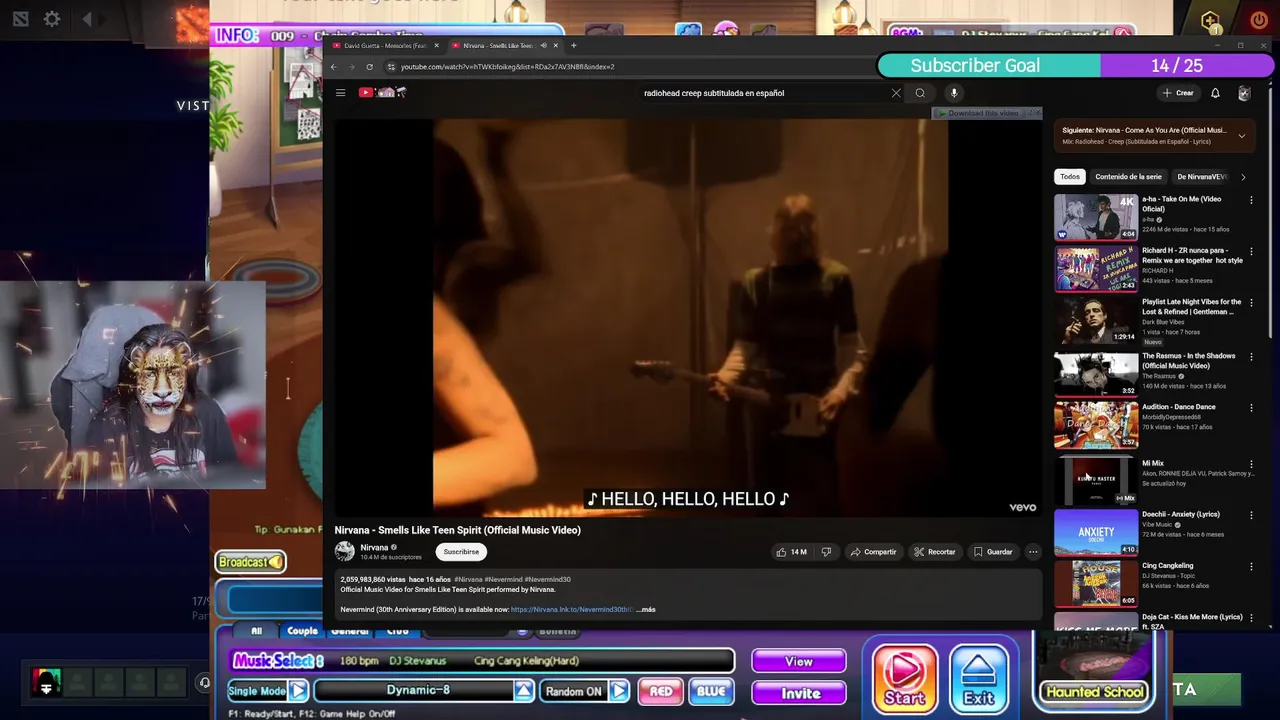Screen dimensions: 1280x720
Task: Click the Guardar save button
Action: [993, 552]
